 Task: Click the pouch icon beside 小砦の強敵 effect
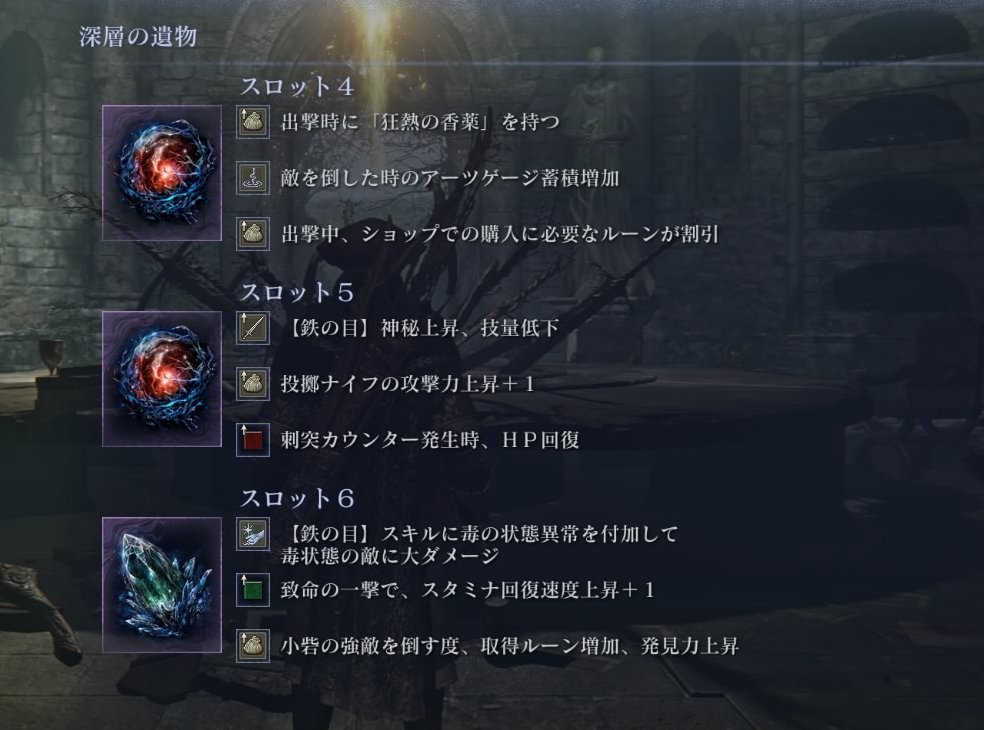coord(253,646)
